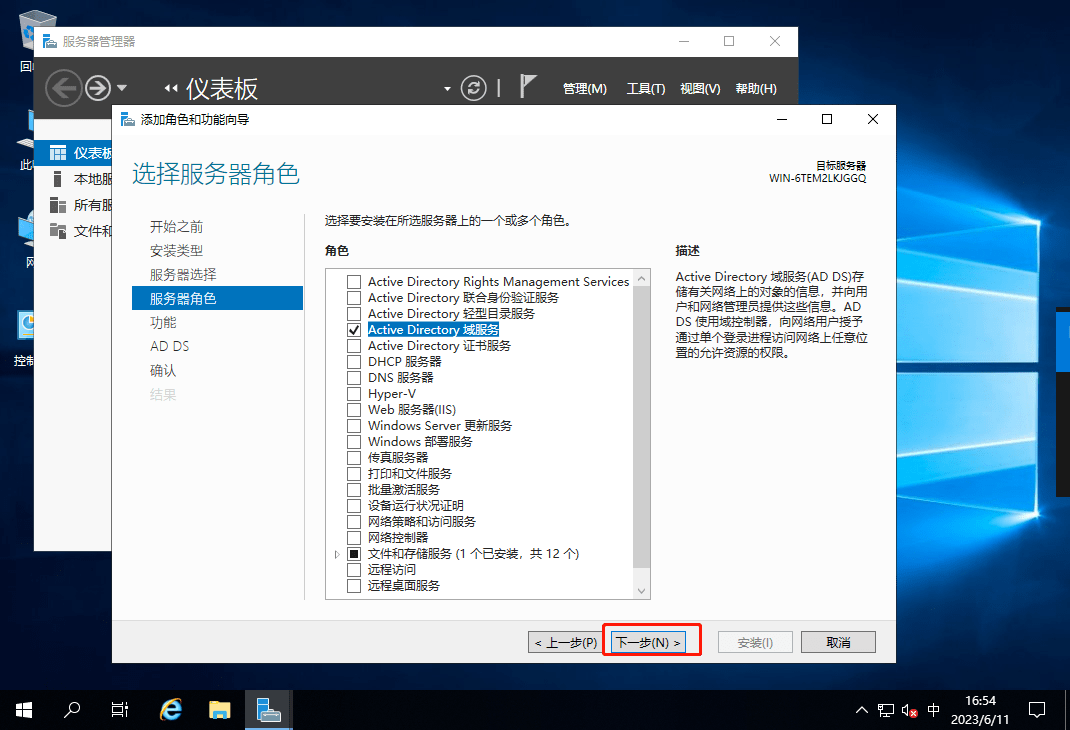Maximize the 添加角色和功能向导 window

[827, 119]
